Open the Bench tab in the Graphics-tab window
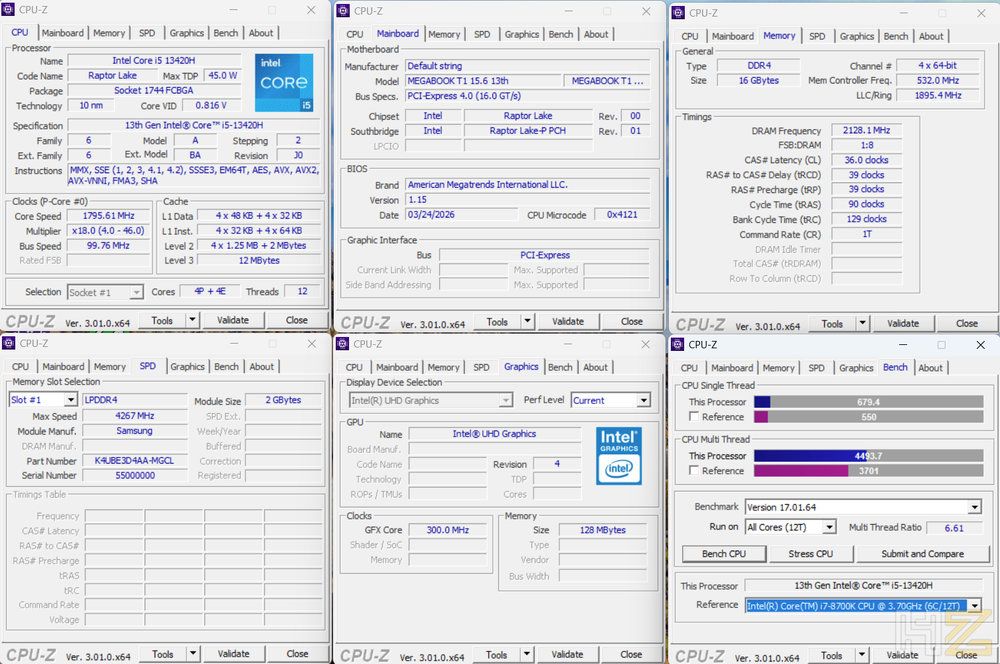Screen dimensions: 1000x664 (x=560, y=367)
